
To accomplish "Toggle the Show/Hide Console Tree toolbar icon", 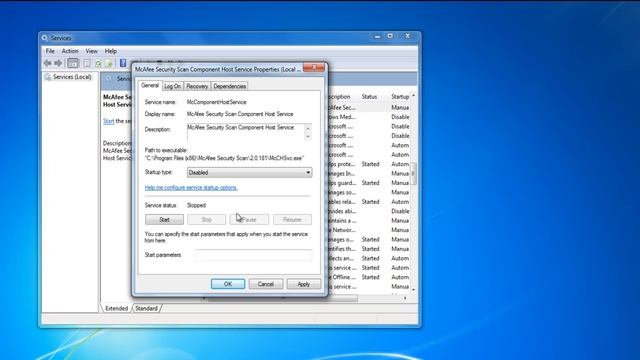I will pyautogui.click(x=73, y=63).
